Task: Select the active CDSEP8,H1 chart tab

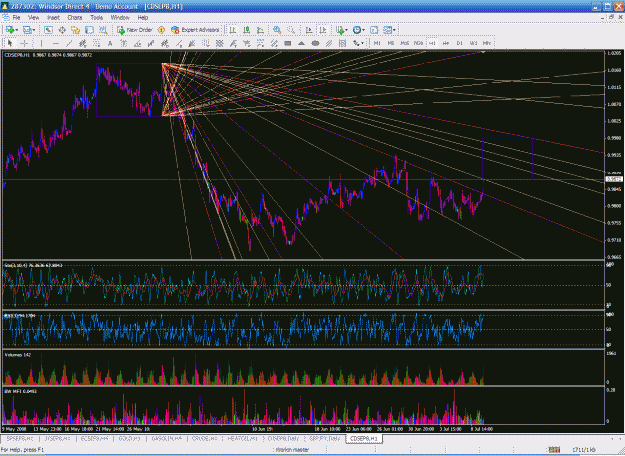Action: 363,438
